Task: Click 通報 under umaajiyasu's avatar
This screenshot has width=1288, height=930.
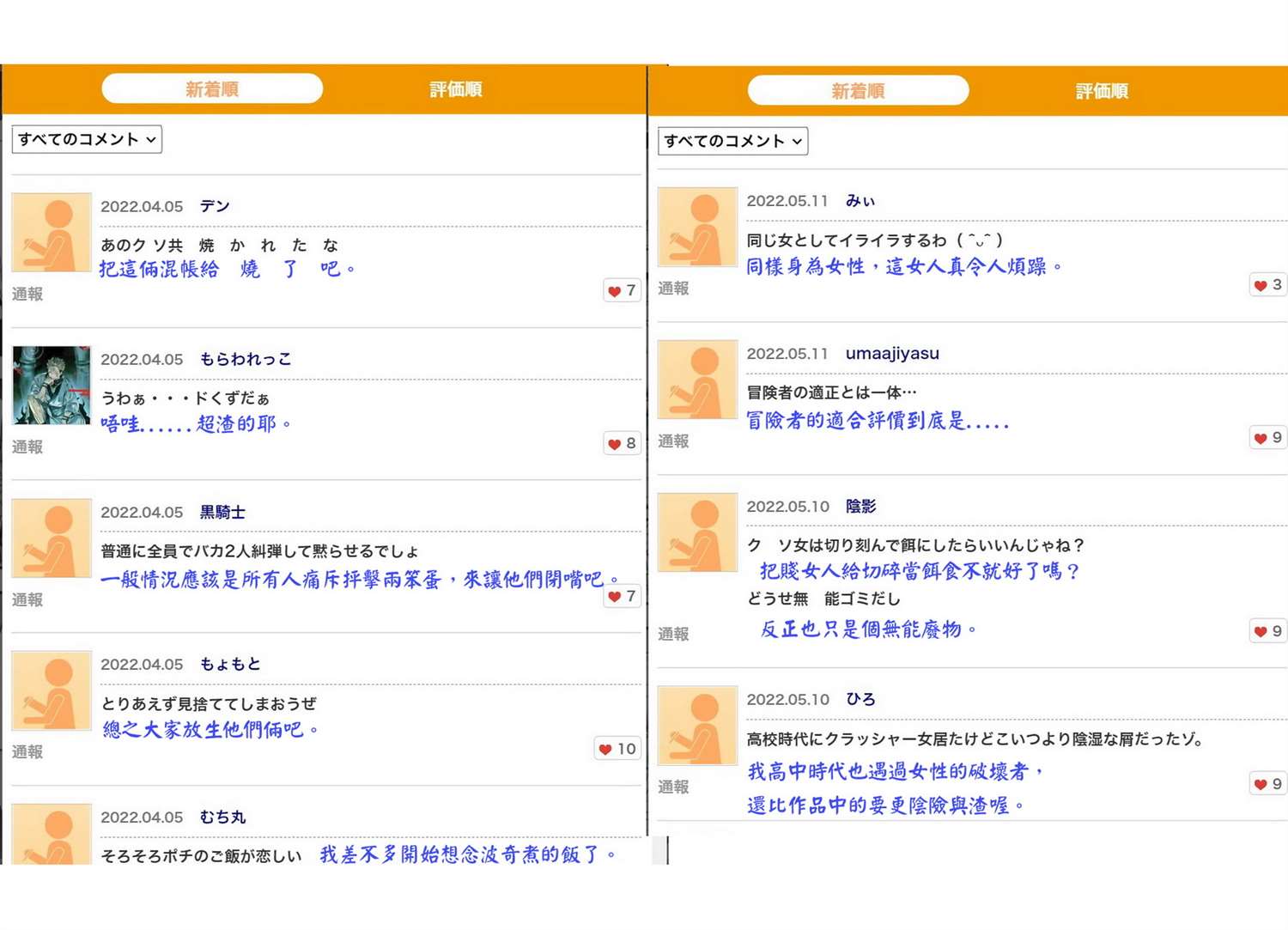Action: (673, 441)
